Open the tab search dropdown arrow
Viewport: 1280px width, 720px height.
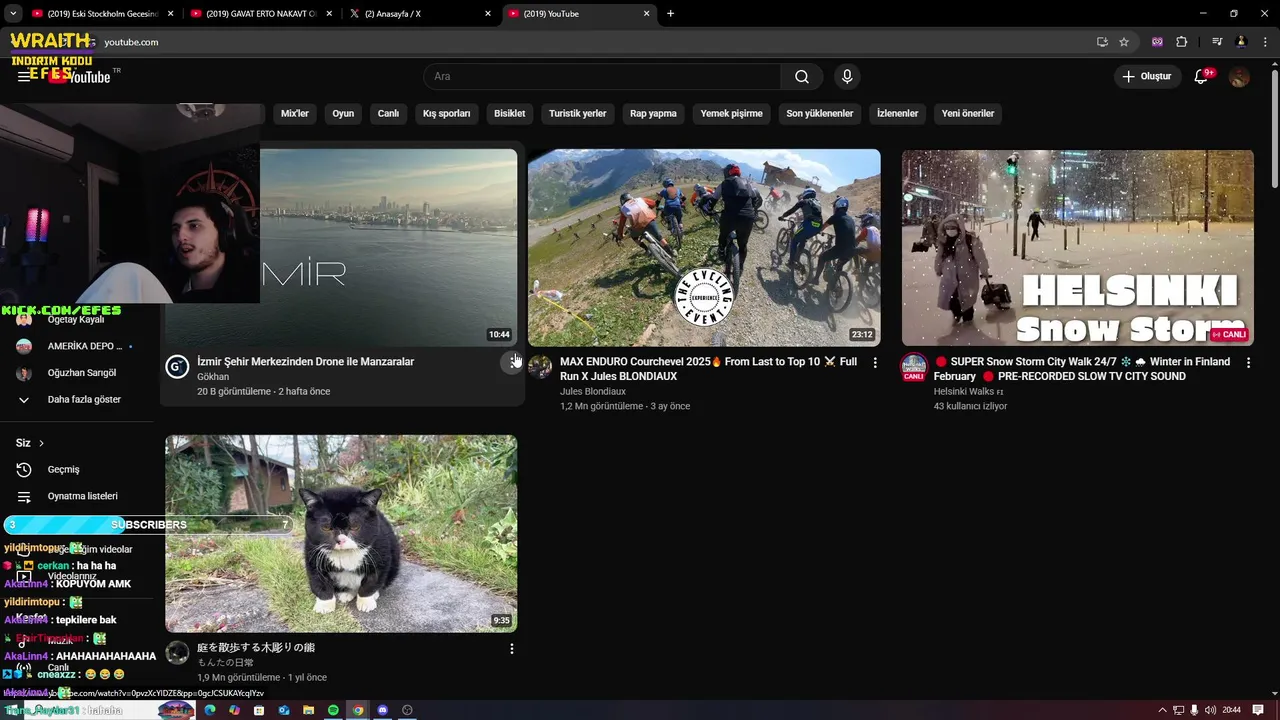(12, 14)
